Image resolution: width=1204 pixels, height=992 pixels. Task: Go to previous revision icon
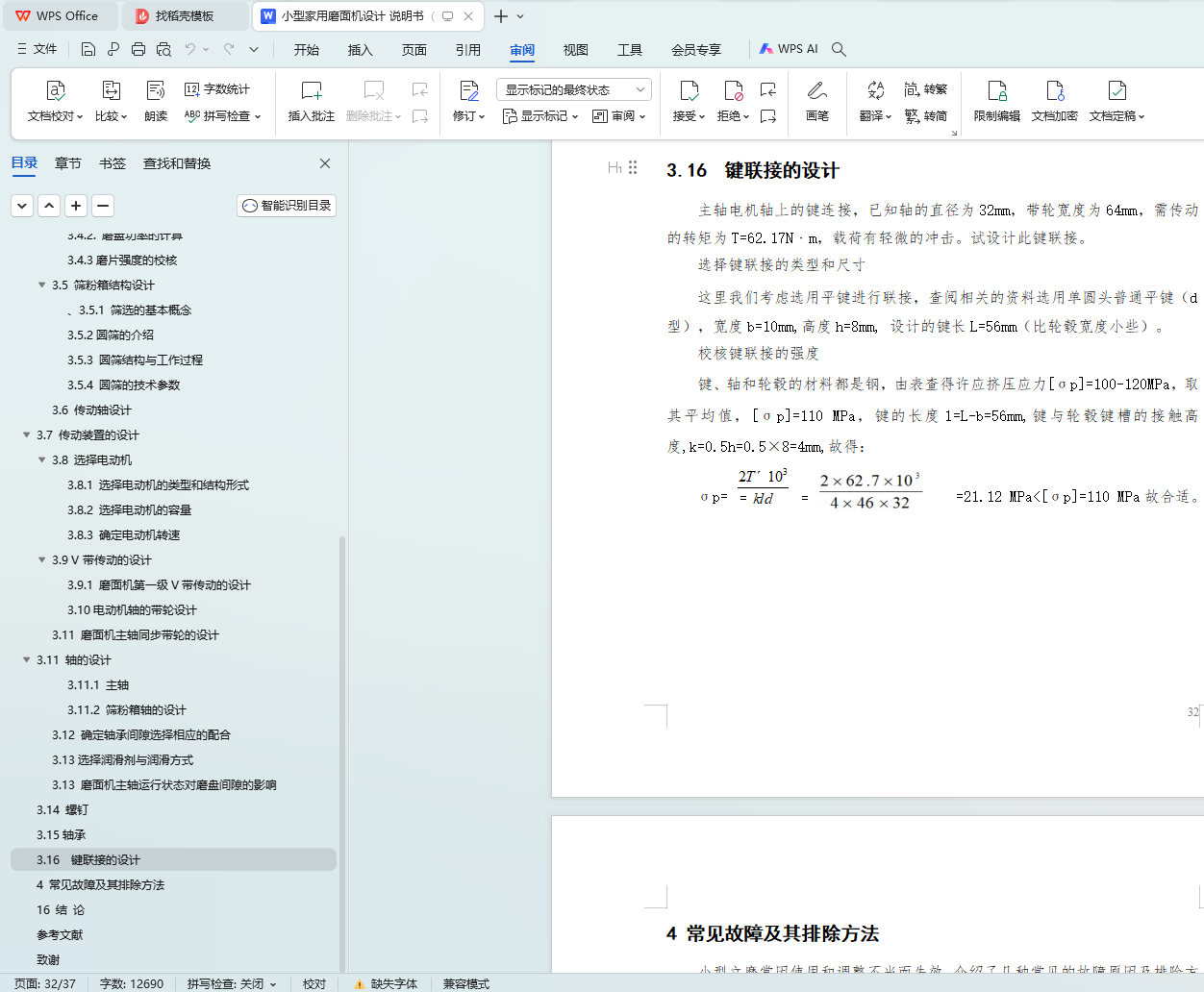coord(767,89)
